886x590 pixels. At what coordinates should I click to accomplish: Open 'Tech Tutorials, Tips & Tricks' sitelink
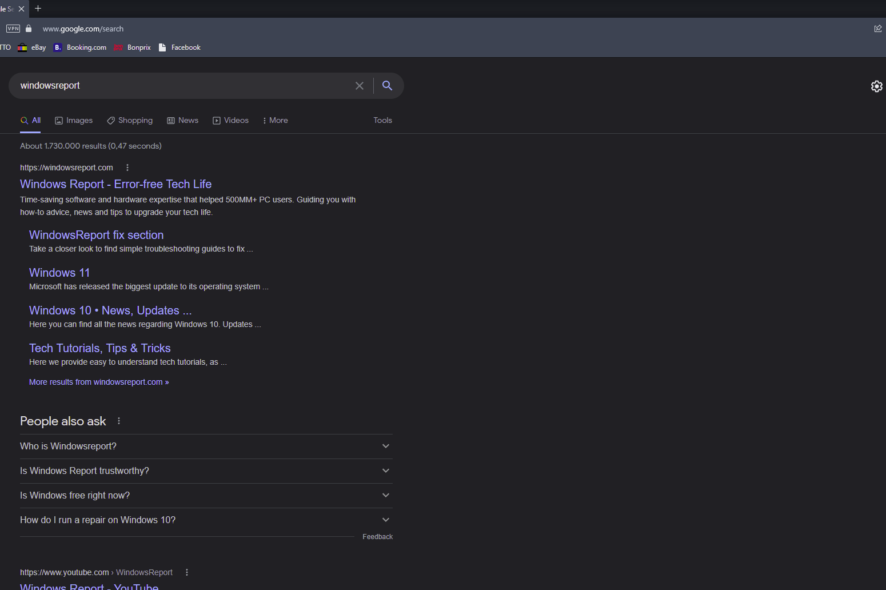(x=99, y=349)
